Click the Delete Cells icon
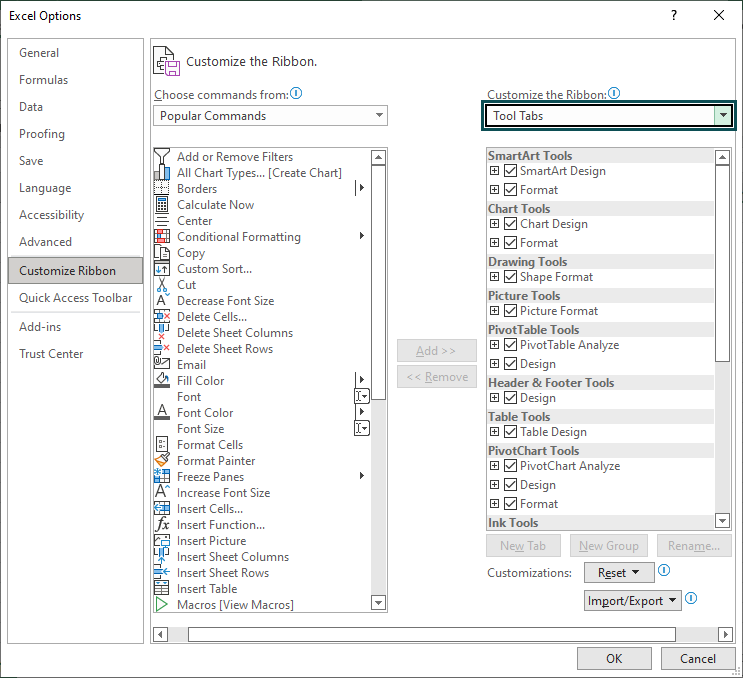This screenshot has height=678, width=743. [x=162, y=316]
